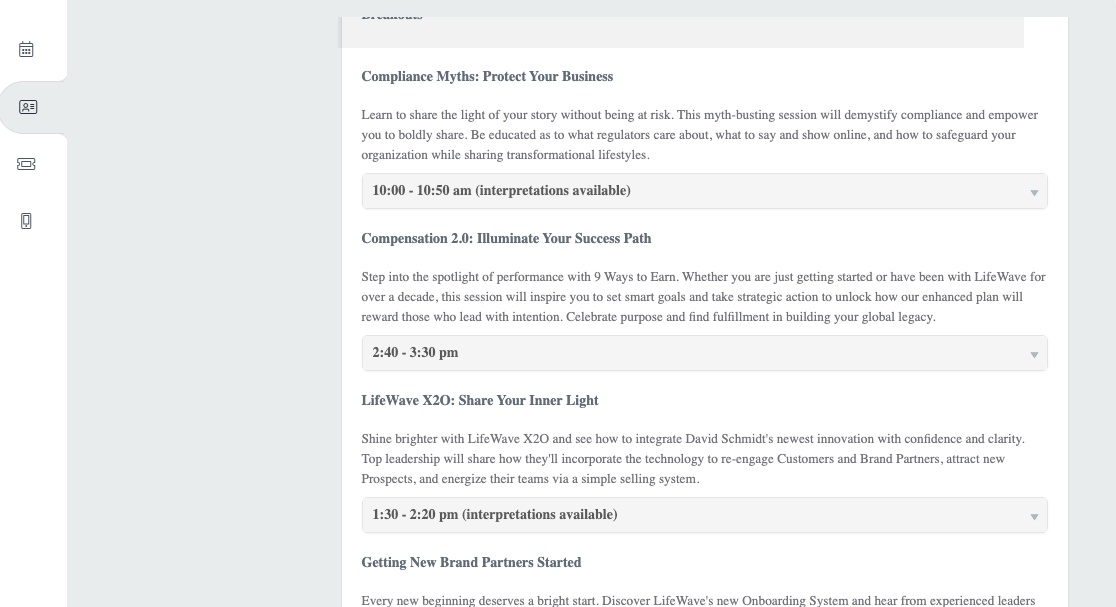
Task: Click the arrow on the LifeWave X2O time selector
Action: 1034,516
